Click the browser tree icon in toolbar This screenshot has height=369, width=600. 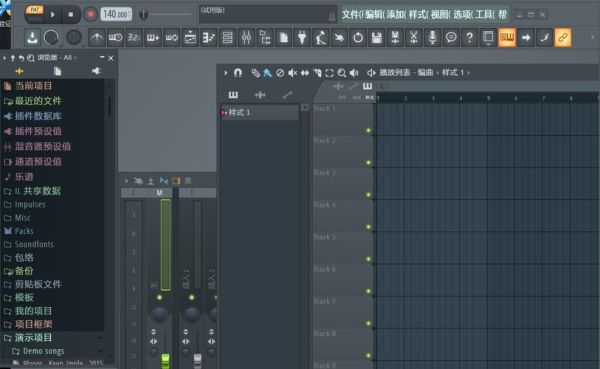point(265,38)
